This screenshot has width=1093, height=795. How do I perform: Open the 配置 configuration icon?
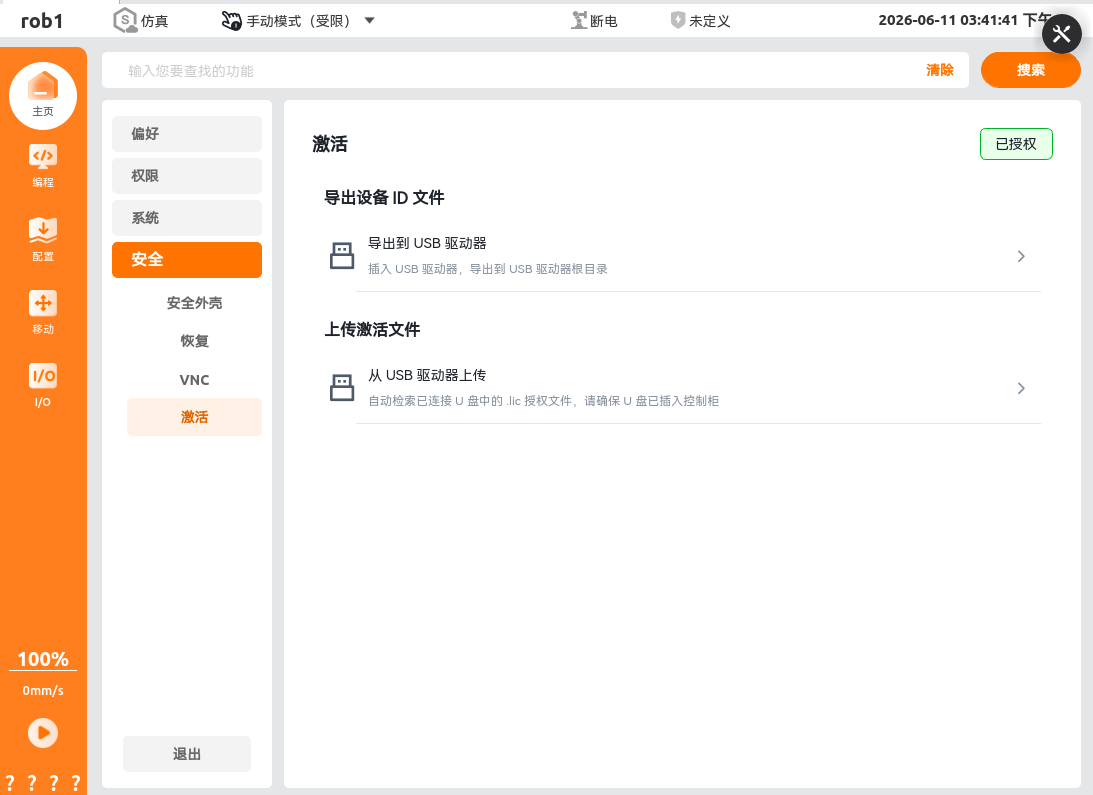(x=43, y=239)
